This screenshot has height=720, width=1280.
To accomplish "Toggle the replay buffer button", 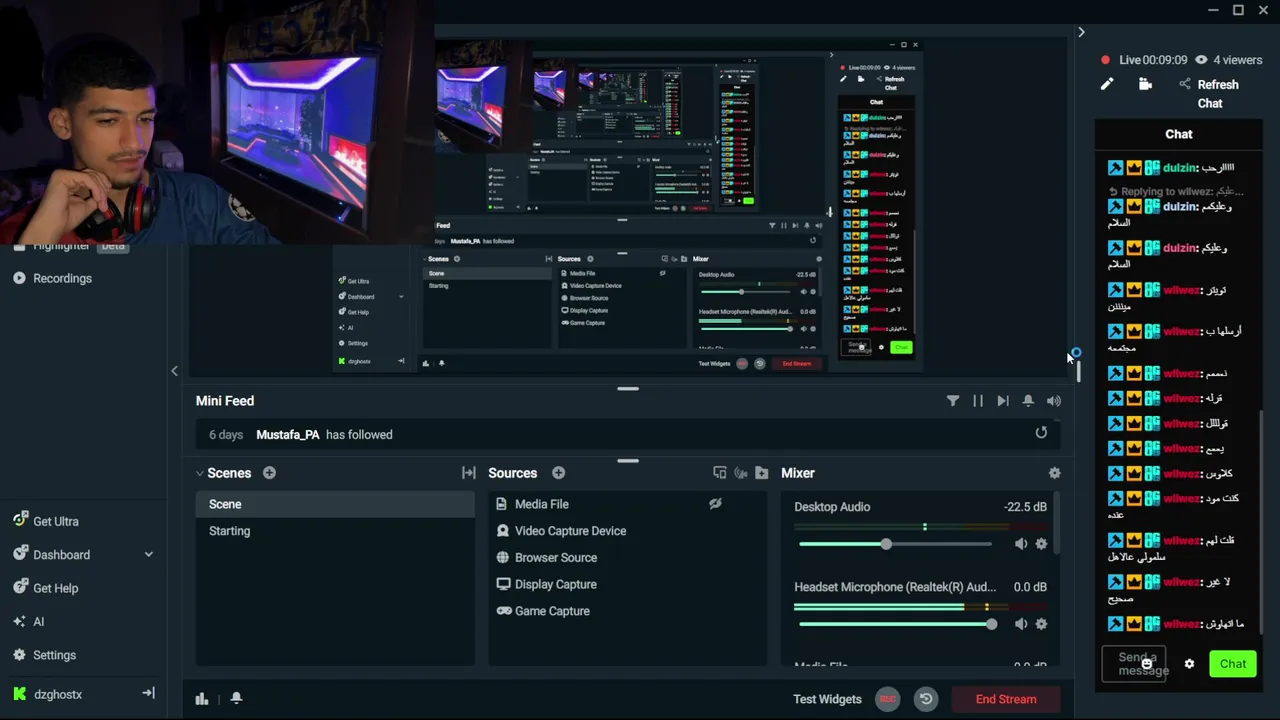I will [926, 699].
